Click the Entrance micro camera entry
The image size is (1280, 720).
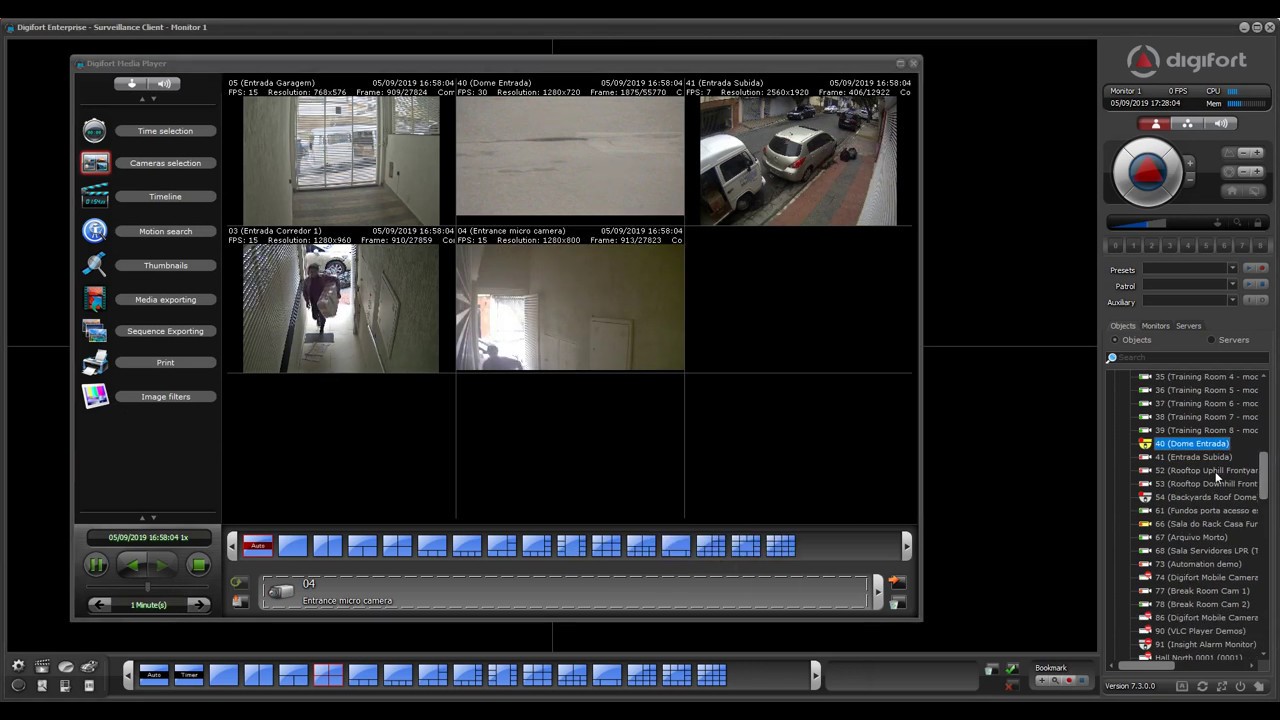click(565, 592)
